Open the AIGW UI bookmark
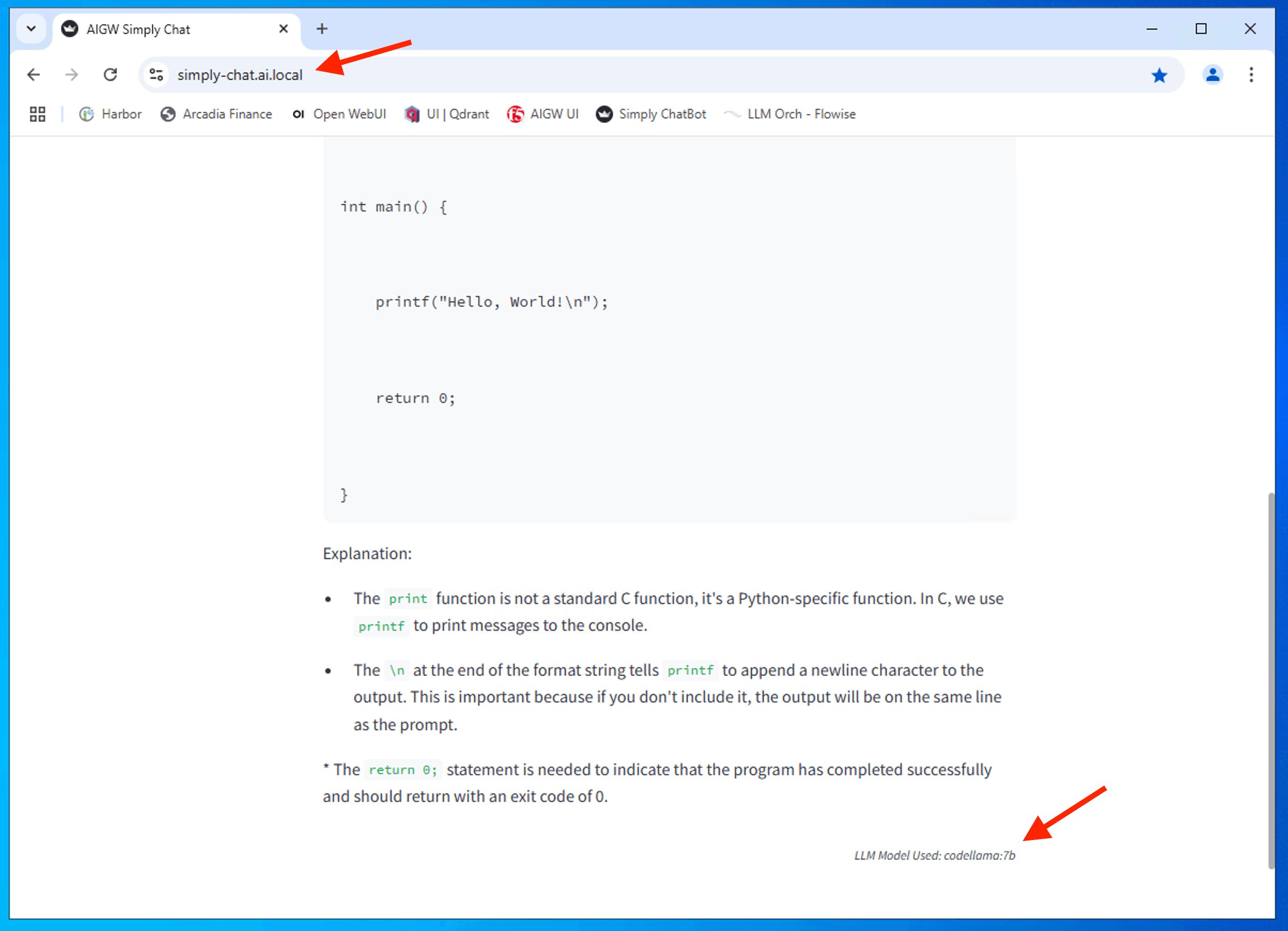 pyautogui.click(x=543, y=114)
